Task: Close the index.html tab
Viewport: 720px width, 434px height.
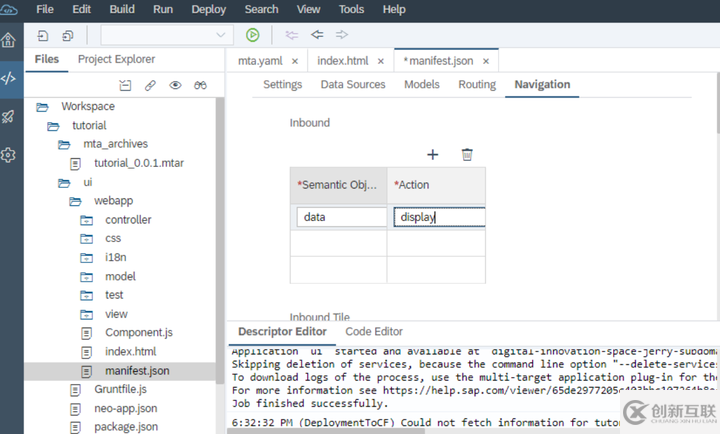Action: click(381, 62)
